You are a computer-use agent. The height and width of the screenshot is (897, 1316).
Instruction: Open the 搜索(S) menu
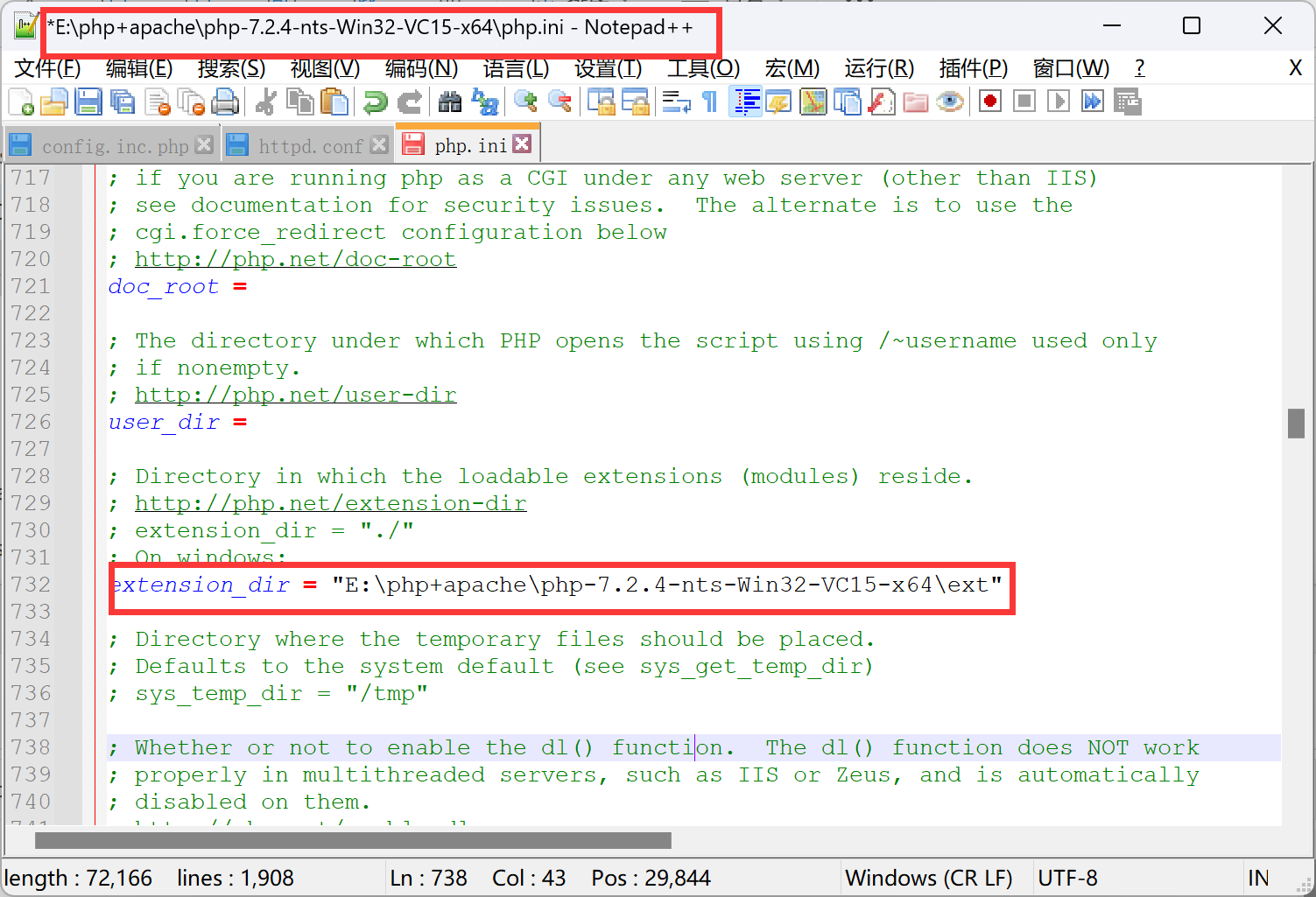(231, 68)
